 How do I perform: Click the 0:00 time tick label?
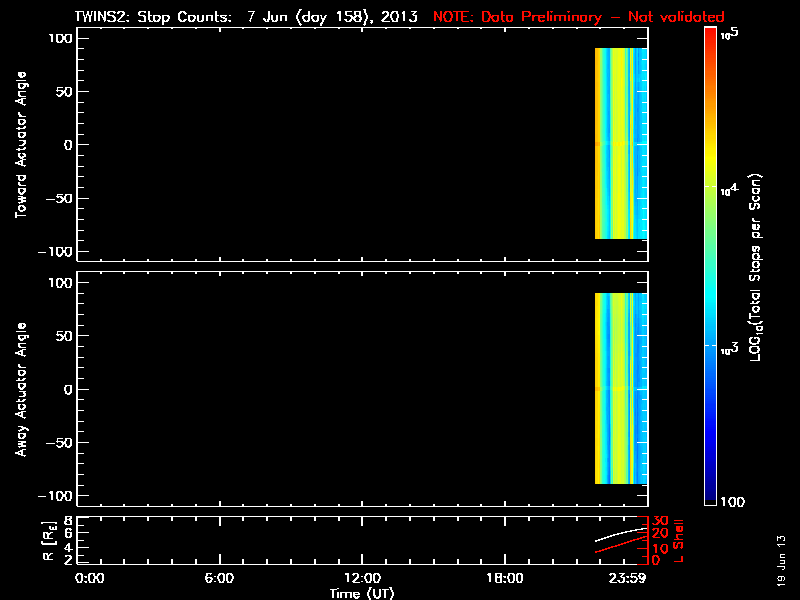90,578
